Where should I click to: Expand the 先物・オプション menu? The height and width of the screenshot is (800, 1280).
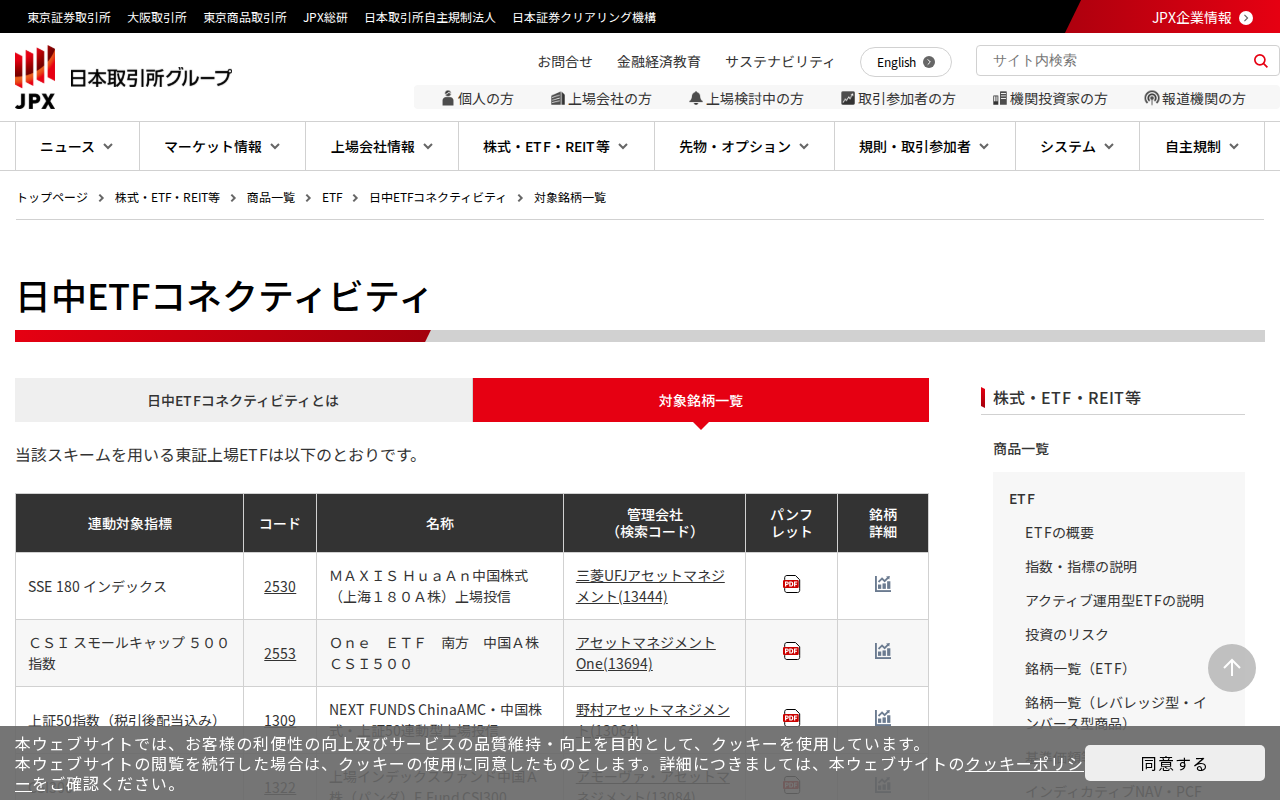pos(744,146)
